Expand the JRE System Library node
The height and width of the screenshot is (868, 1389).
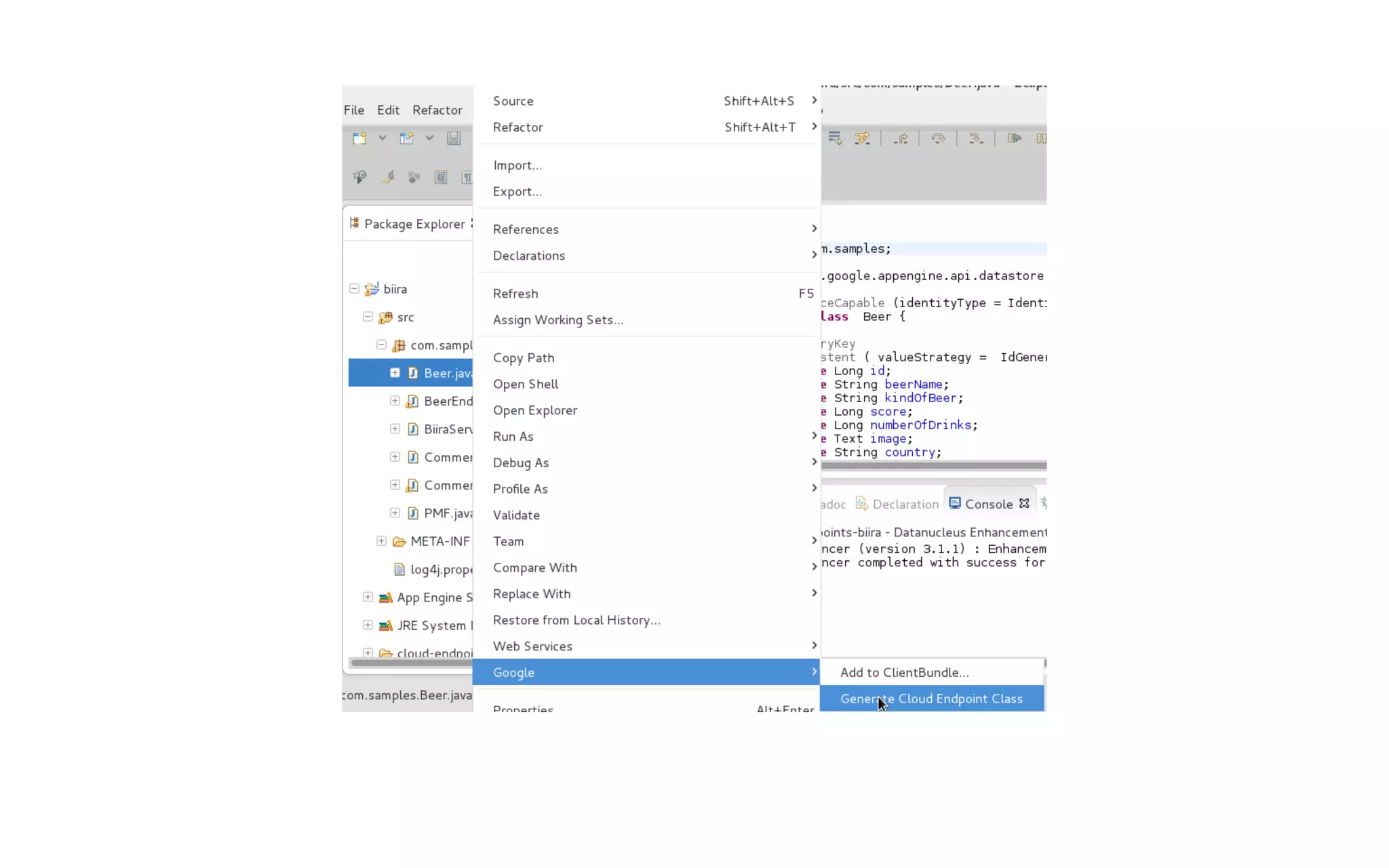368,625
